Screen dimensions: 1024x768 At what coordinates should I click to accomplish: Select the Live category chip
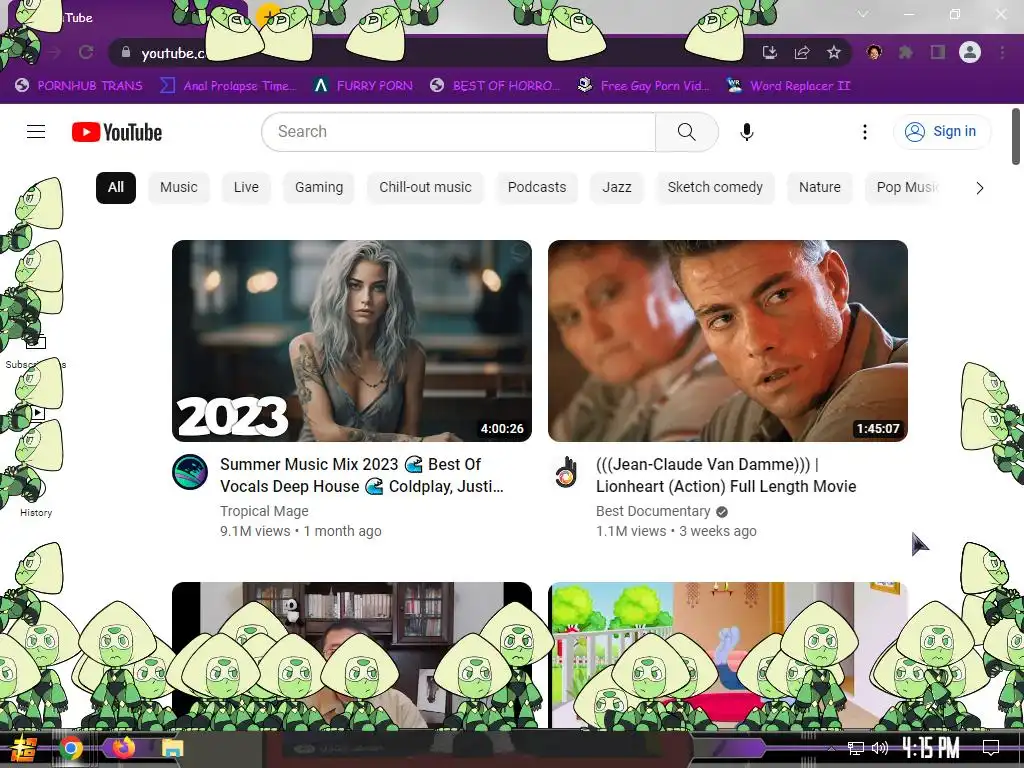[x=246, y=187]
